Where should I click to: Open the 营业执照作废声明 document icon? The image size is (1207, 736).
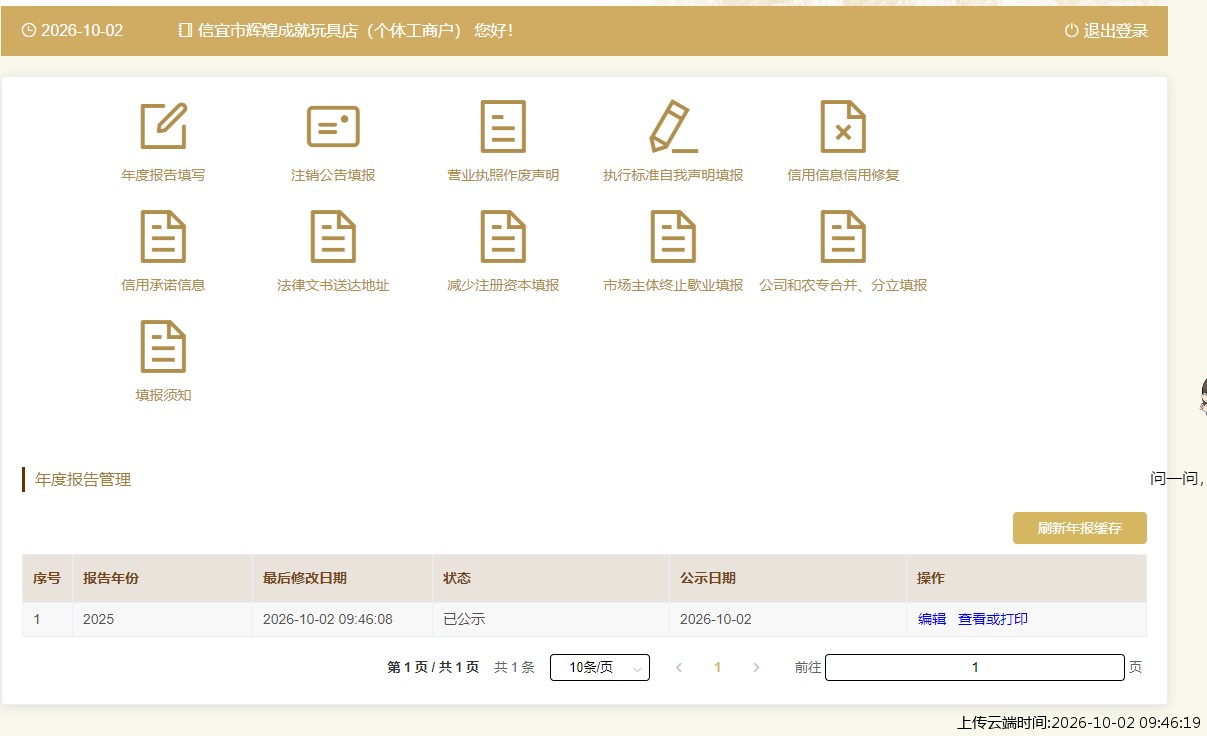pyautogui.click(x=503, y=126)
